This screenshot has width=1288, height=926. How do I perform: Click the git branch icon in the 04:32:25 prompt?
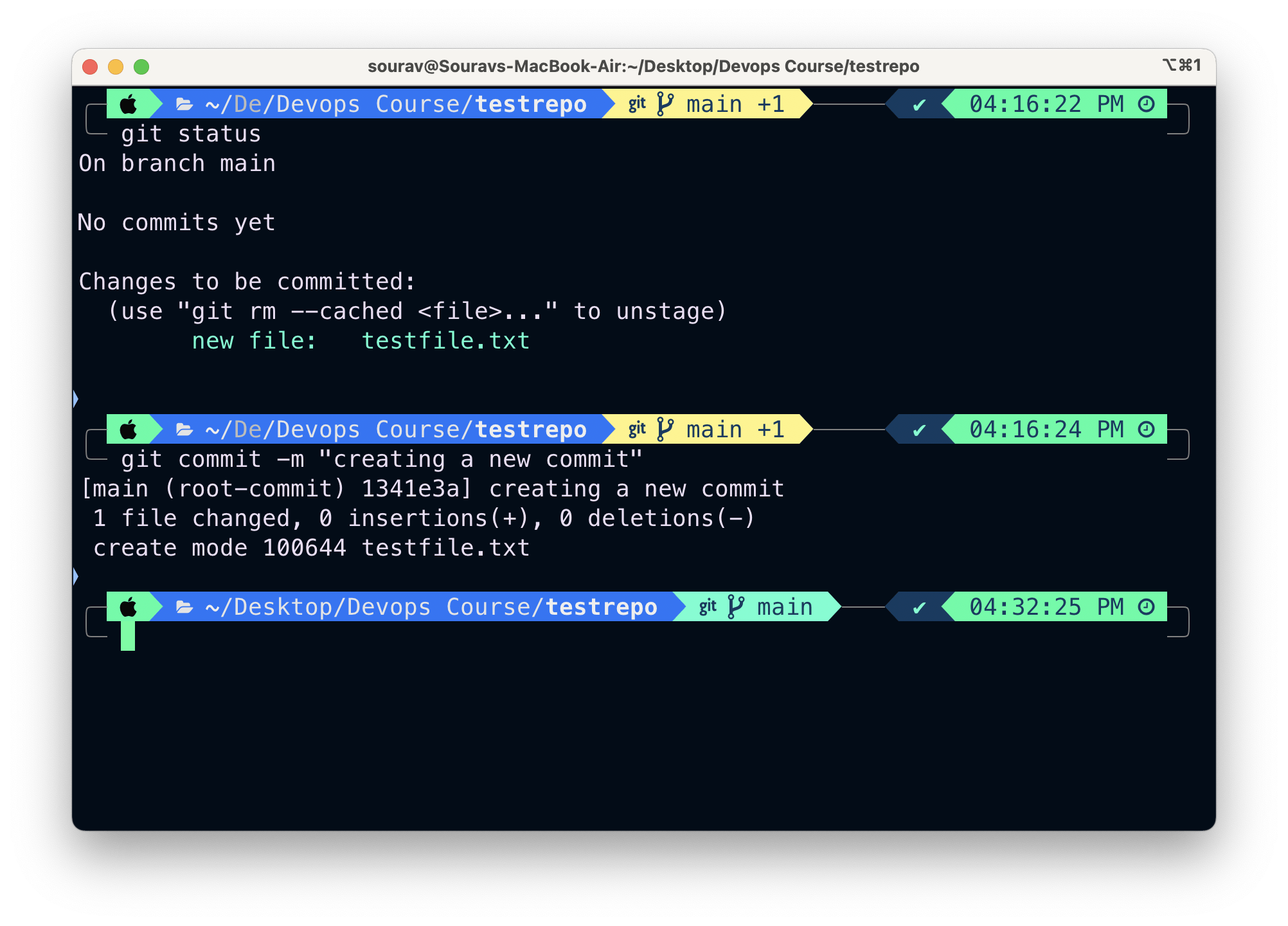(736, 607)
